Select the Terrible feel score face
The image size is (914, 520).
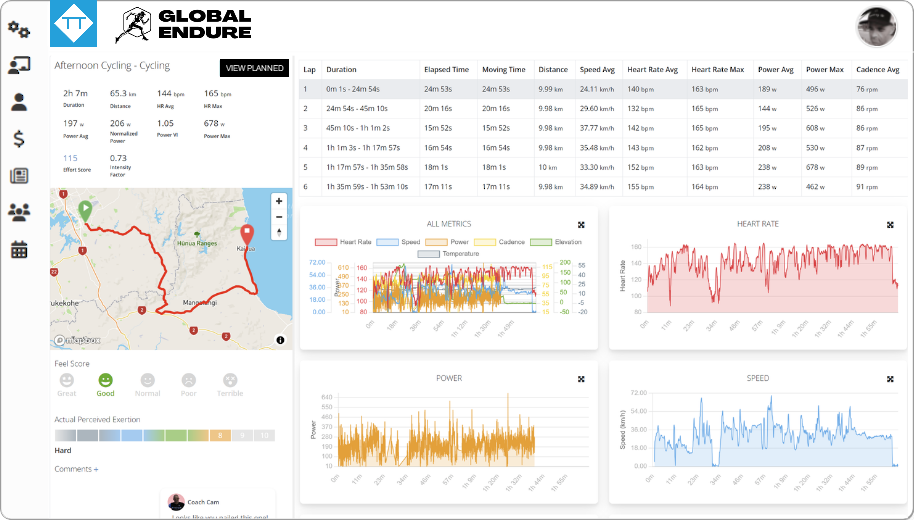point(230,381)
